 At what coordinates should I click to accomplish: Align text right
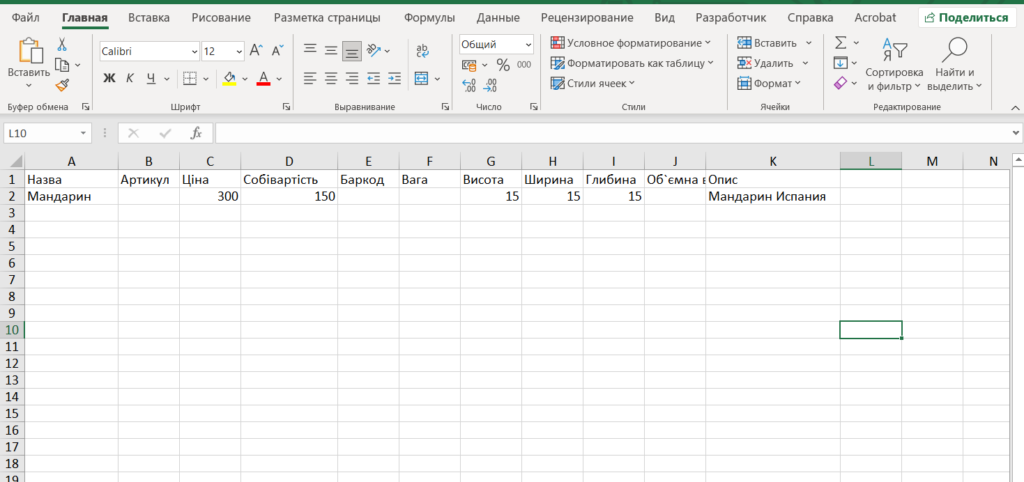(352, 78)
